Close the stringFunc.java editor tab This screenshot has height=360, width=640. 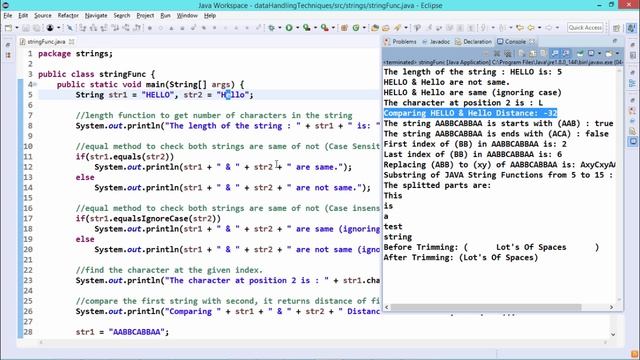(x=72, y=42)
